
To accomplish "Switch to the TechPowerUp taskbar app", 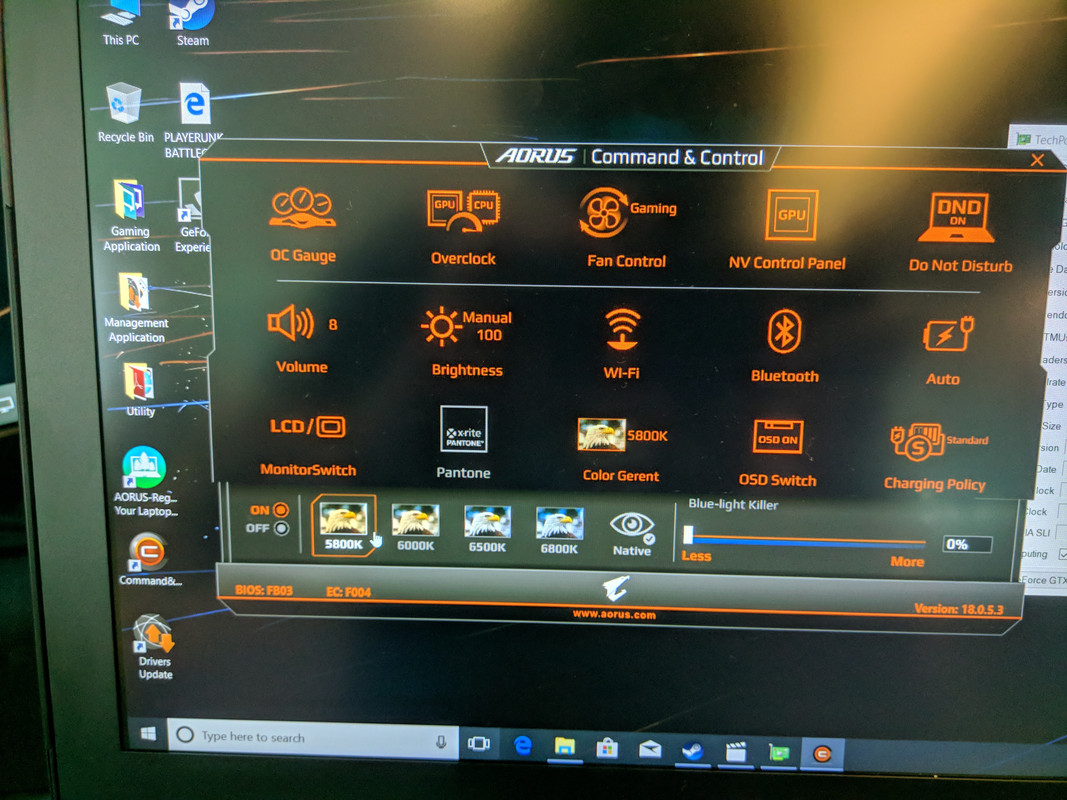I will [x=778, y=753].
